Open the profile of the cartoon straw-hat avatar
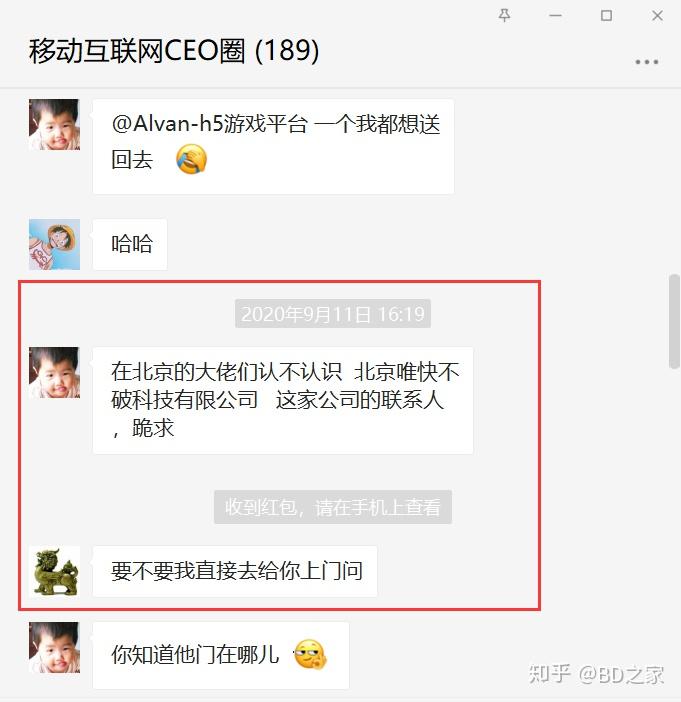 tap(54, 244)
